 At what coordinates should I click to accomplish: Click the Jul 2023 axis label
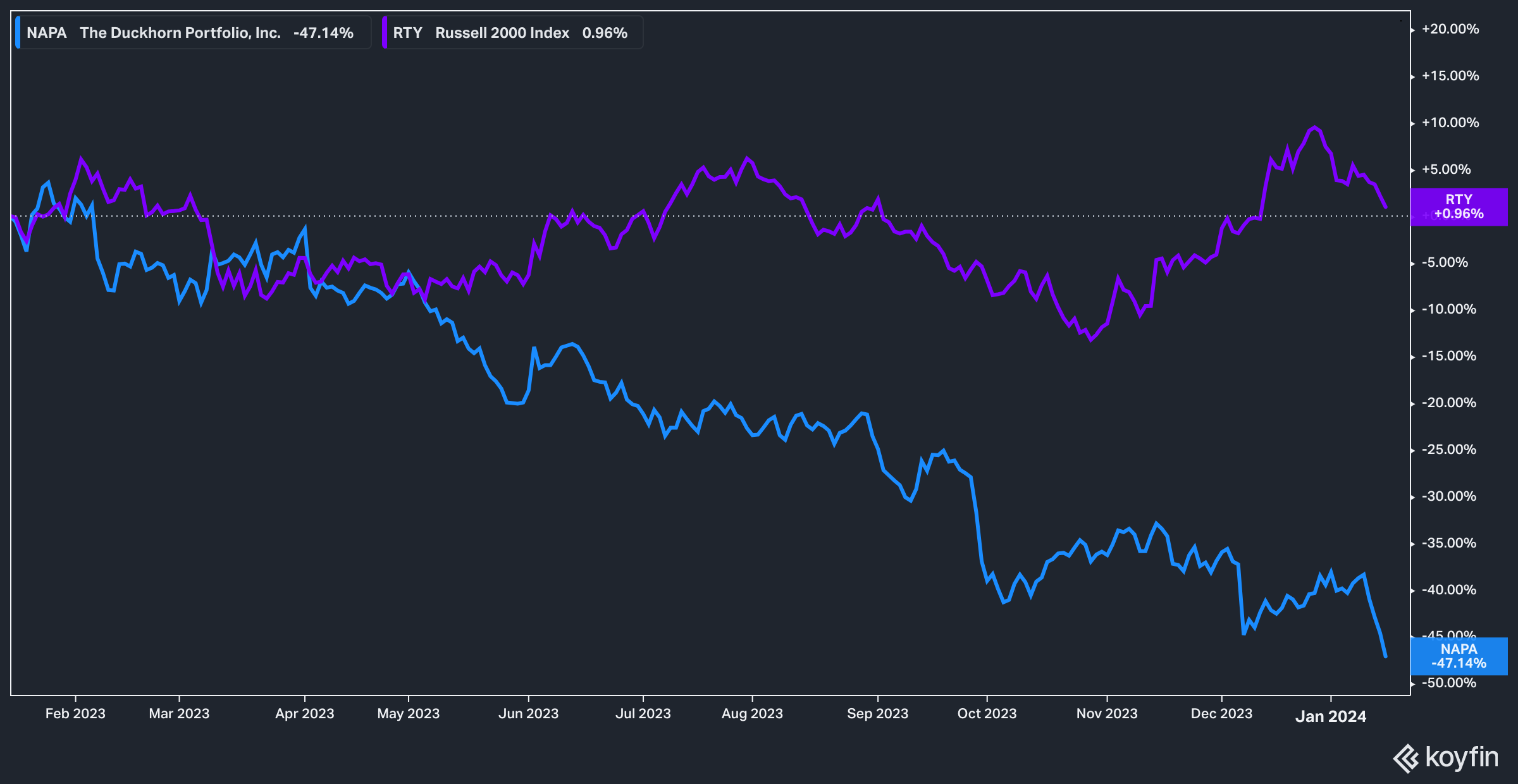pyautogui.click(x=643, y=714)
